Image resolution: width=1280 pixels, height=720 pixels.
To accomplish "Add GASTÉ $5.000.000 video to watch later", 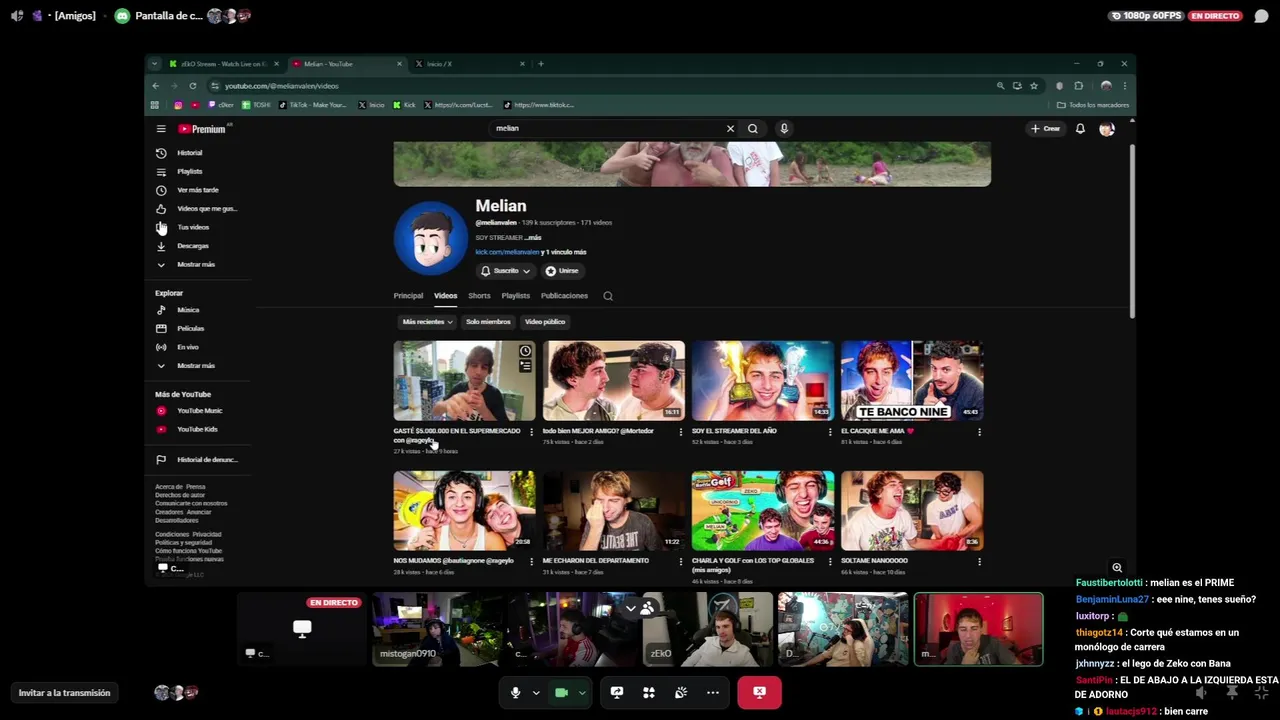I will [x=525, y=351].
